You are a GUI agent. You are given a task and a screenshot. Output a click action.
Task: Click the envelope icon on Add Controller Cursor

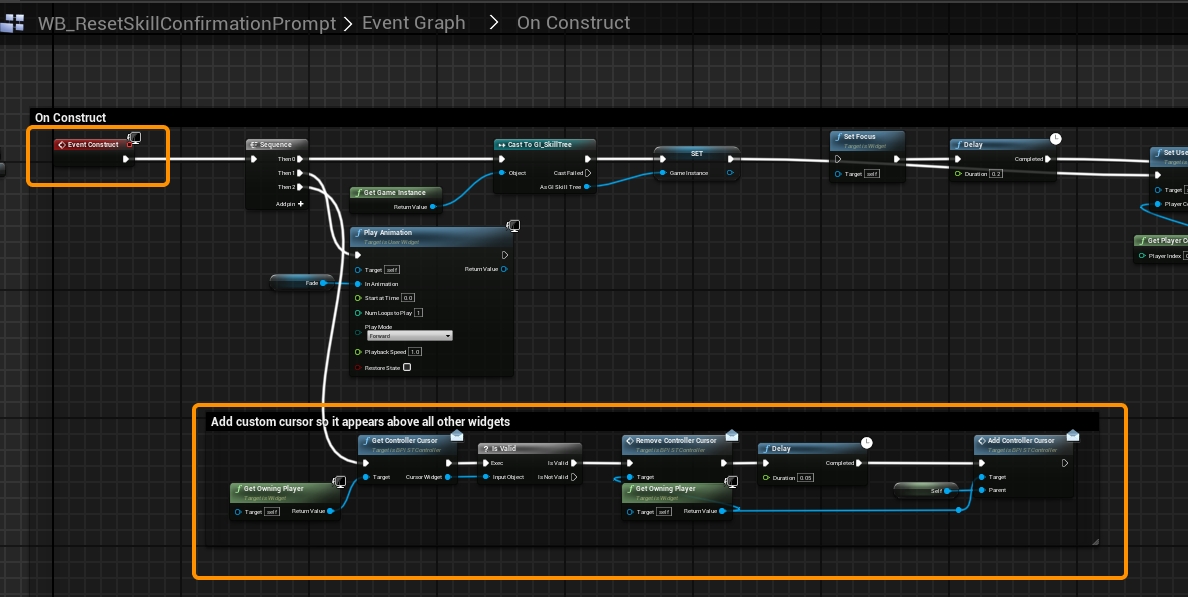(1072, 435)
